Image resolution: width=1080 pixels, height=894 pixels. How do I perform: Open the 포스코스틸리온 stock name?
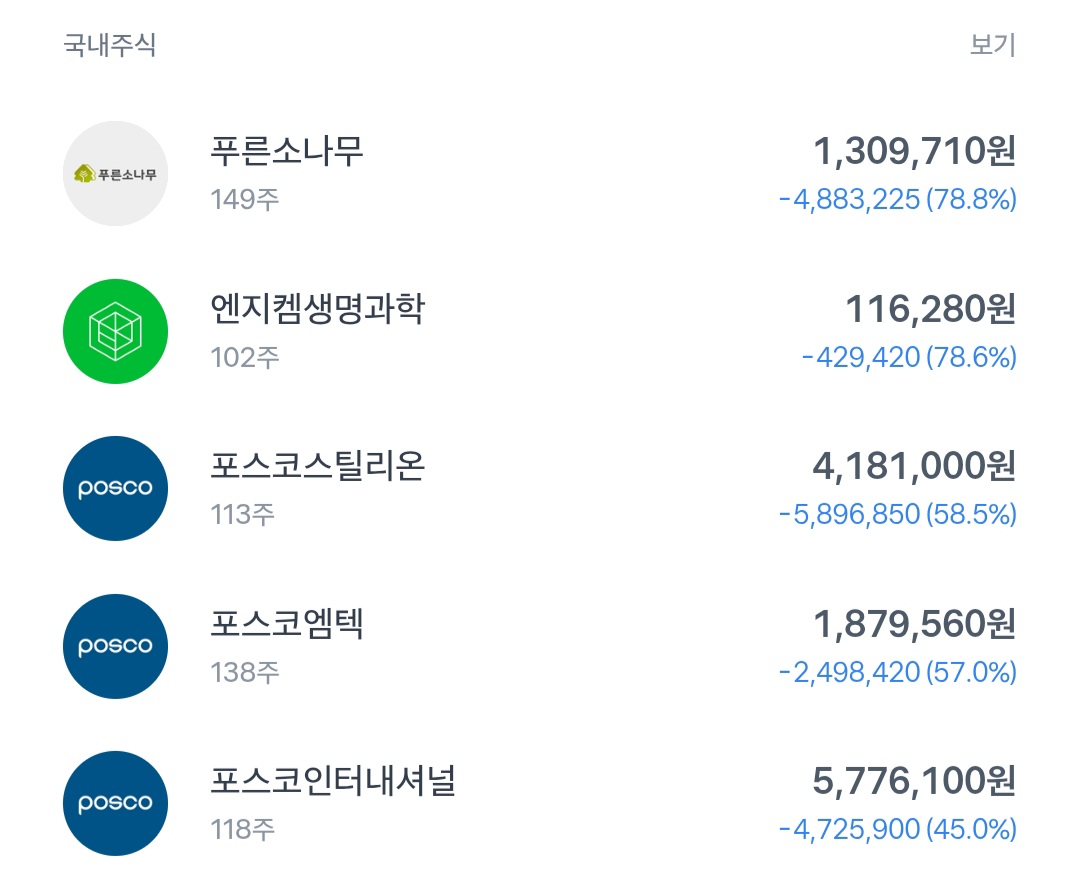[317, 466]
